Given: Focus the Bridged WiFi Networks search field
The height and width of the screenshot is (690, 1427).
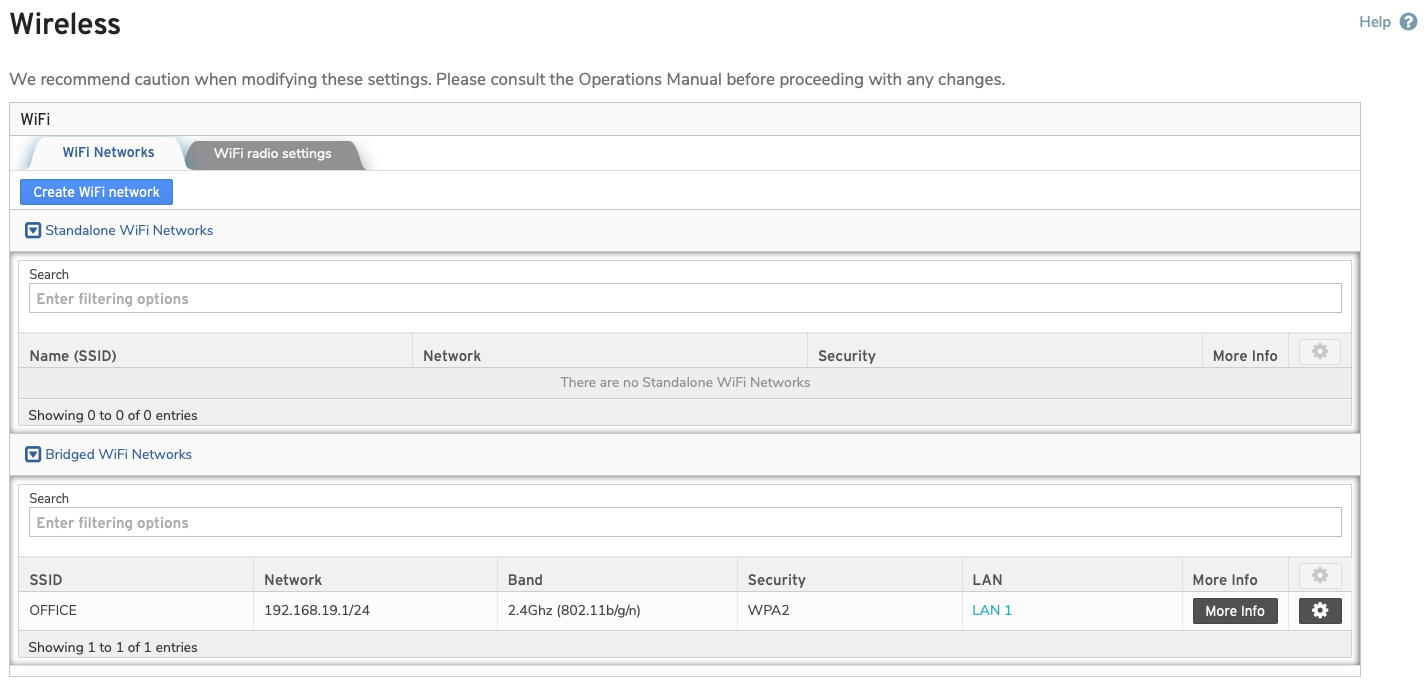Looking at the screenshot, I should pos(684,523).
